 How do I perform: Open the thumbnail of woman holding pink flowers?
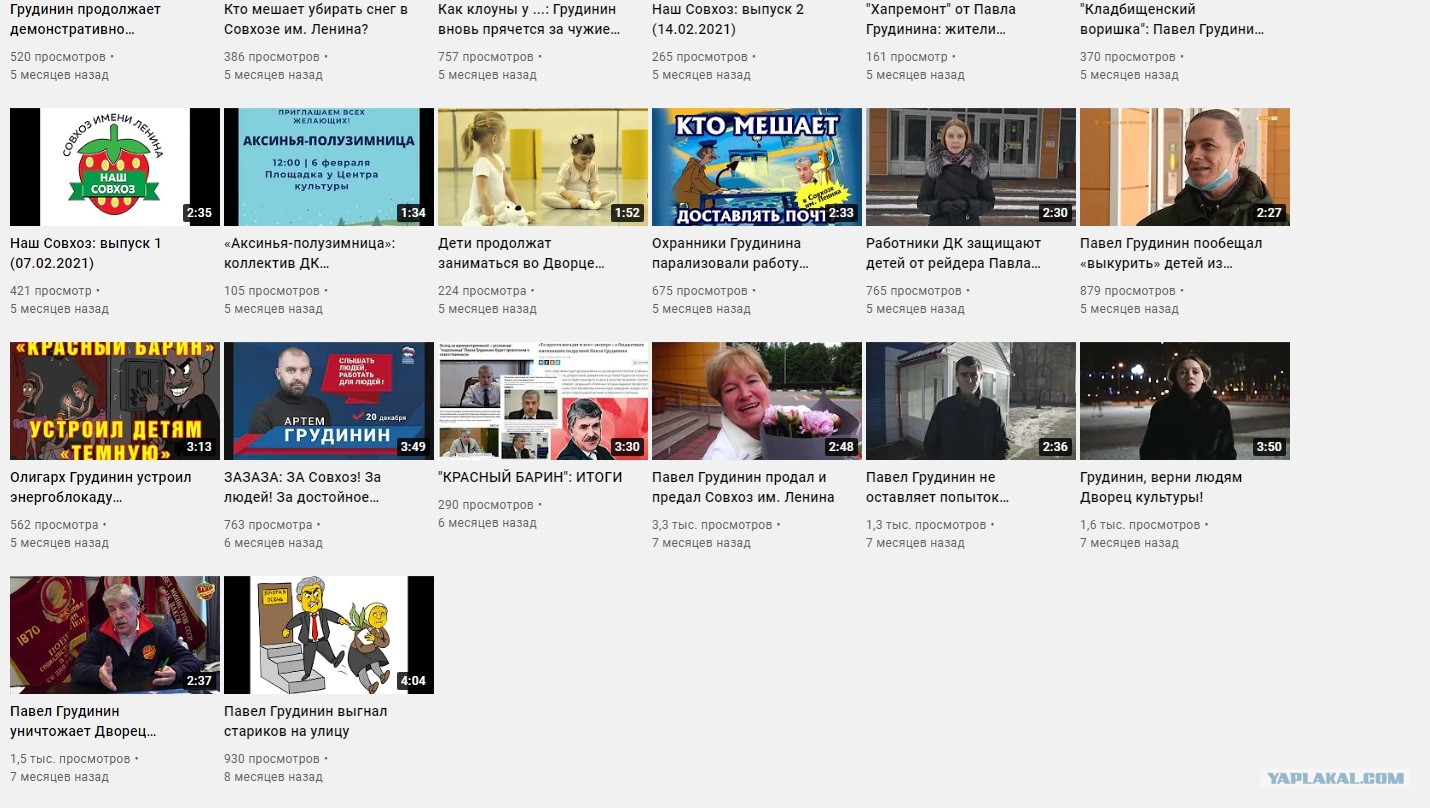[757, 401]
